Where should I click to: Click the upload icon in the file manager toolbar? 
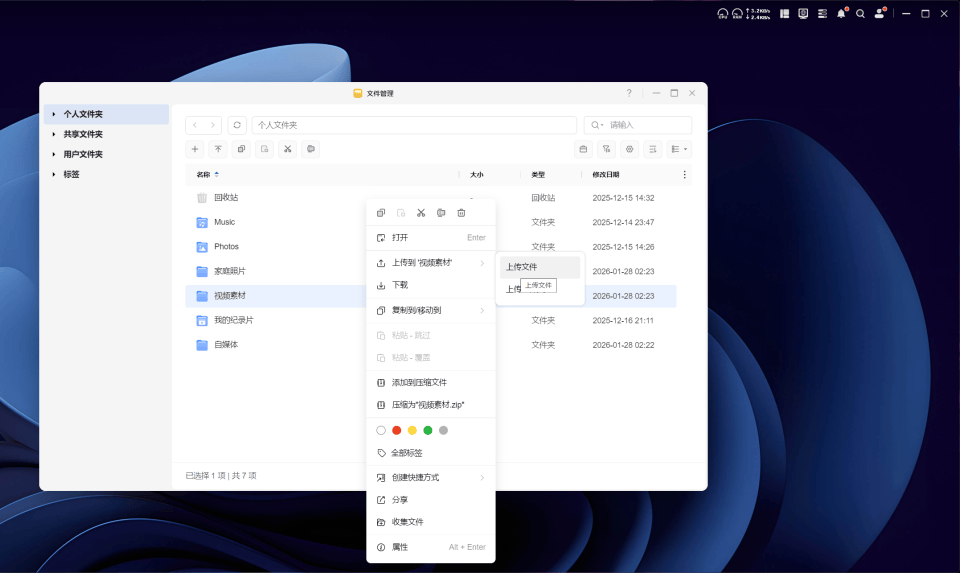pyautogui.click(x=218, y=149)
